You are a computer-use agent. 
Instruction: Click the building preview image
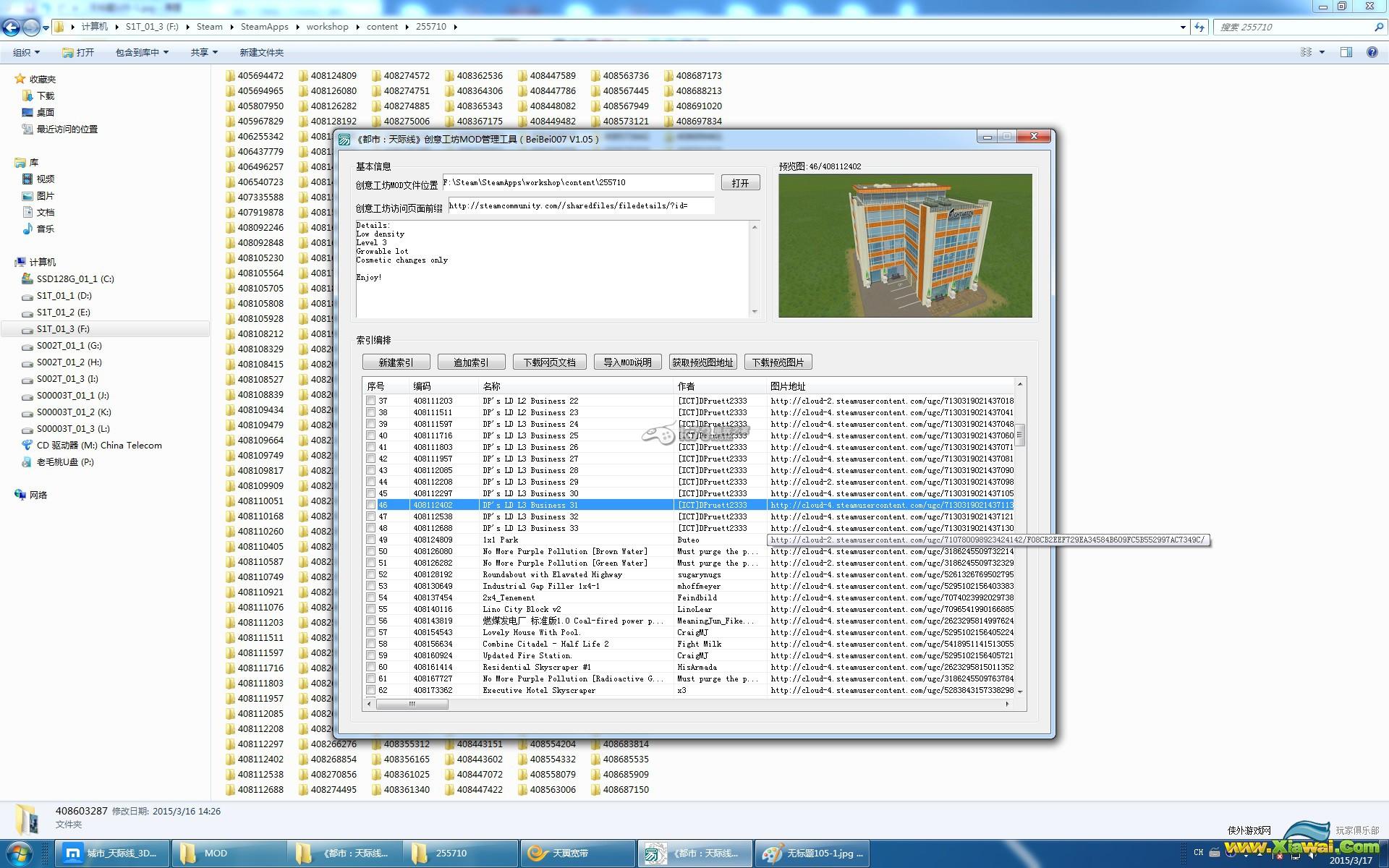(905, 245)
